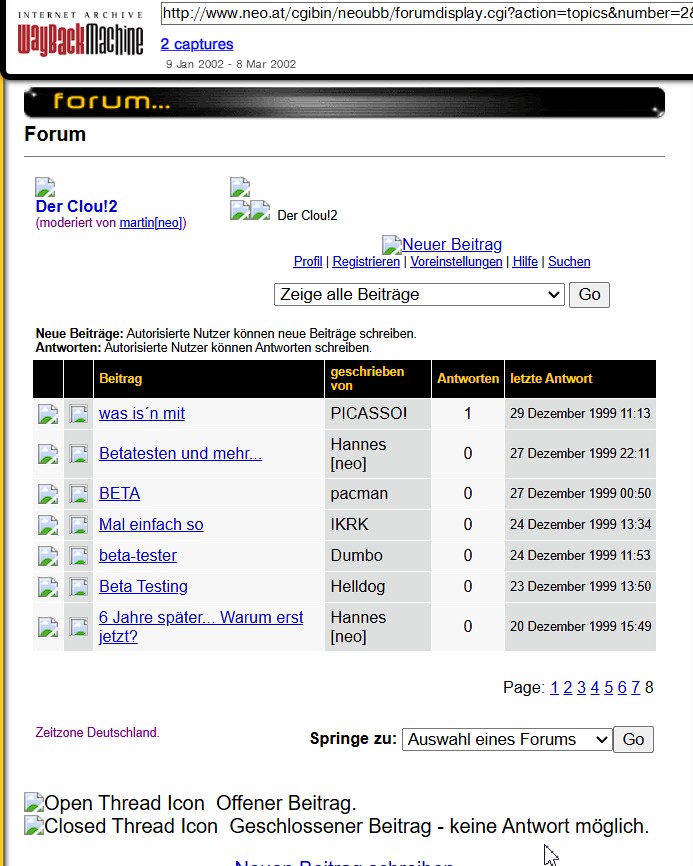Click message icon in 'was is´n mit' row
Image resolution: width=693 pixels, height=866 pixels.
[78, 414]
